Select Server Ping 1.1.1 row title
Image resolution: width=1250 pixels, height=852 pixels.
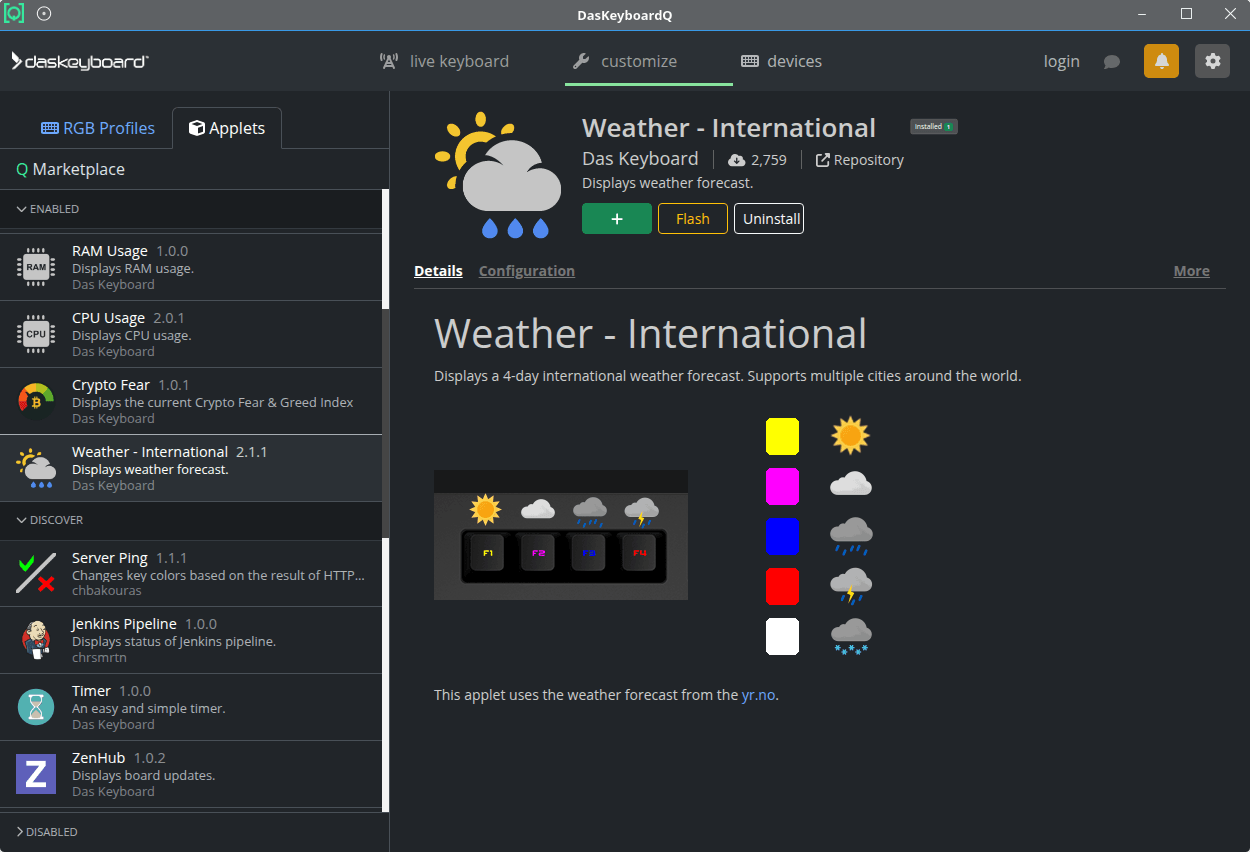pos(130,558)
